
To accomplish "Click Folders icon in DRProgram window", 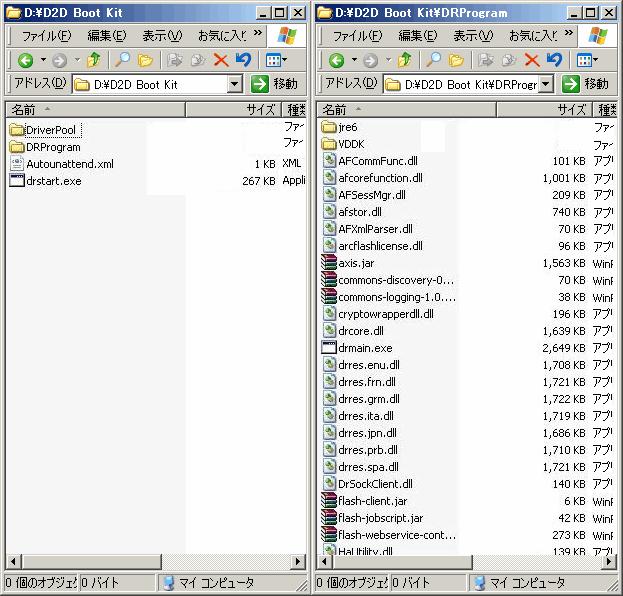I will click(x=456, y=60).
